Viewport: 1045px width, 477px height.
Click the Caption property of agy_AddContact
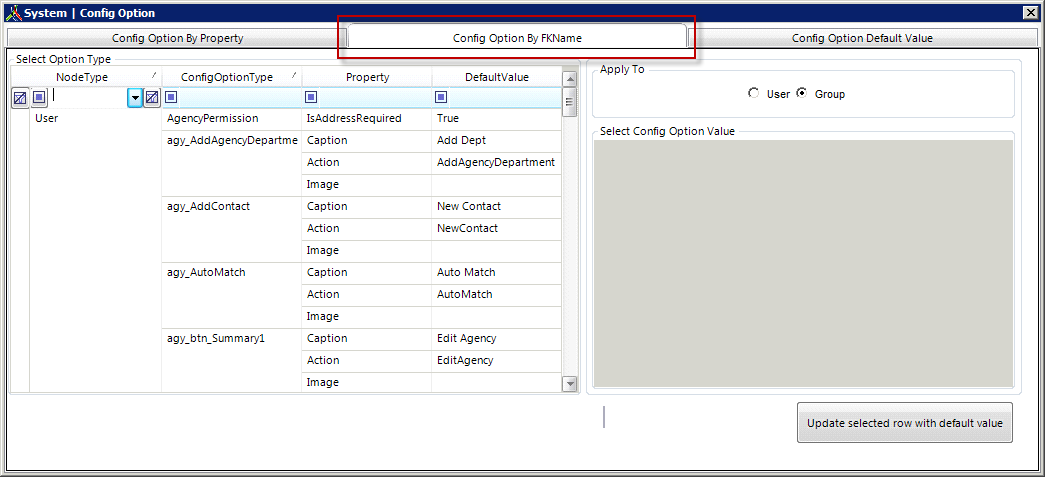tap(367, 207)
